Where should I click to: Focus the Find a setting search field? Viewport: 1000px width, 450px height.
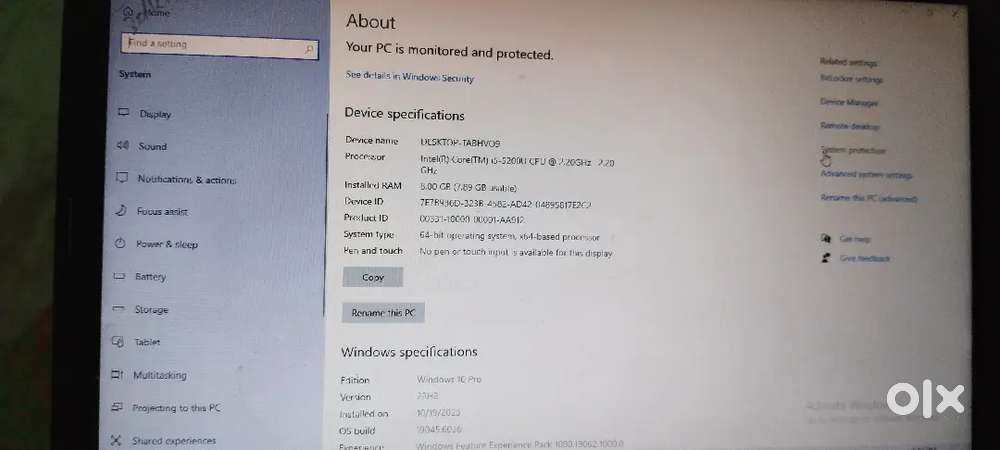pos(219,45)
